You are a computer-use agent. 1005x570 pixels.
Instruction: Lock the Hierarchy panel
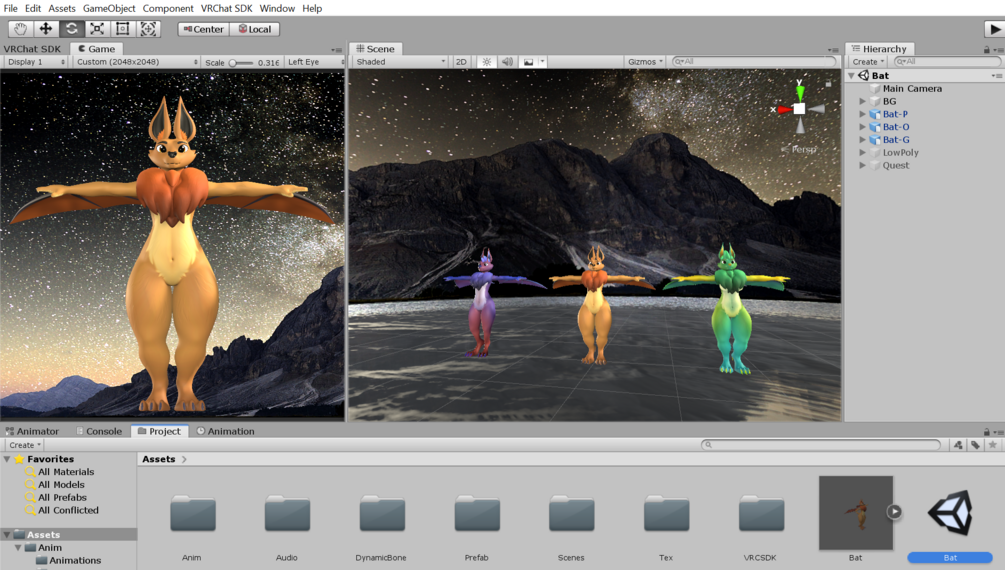tap(986, 49)
